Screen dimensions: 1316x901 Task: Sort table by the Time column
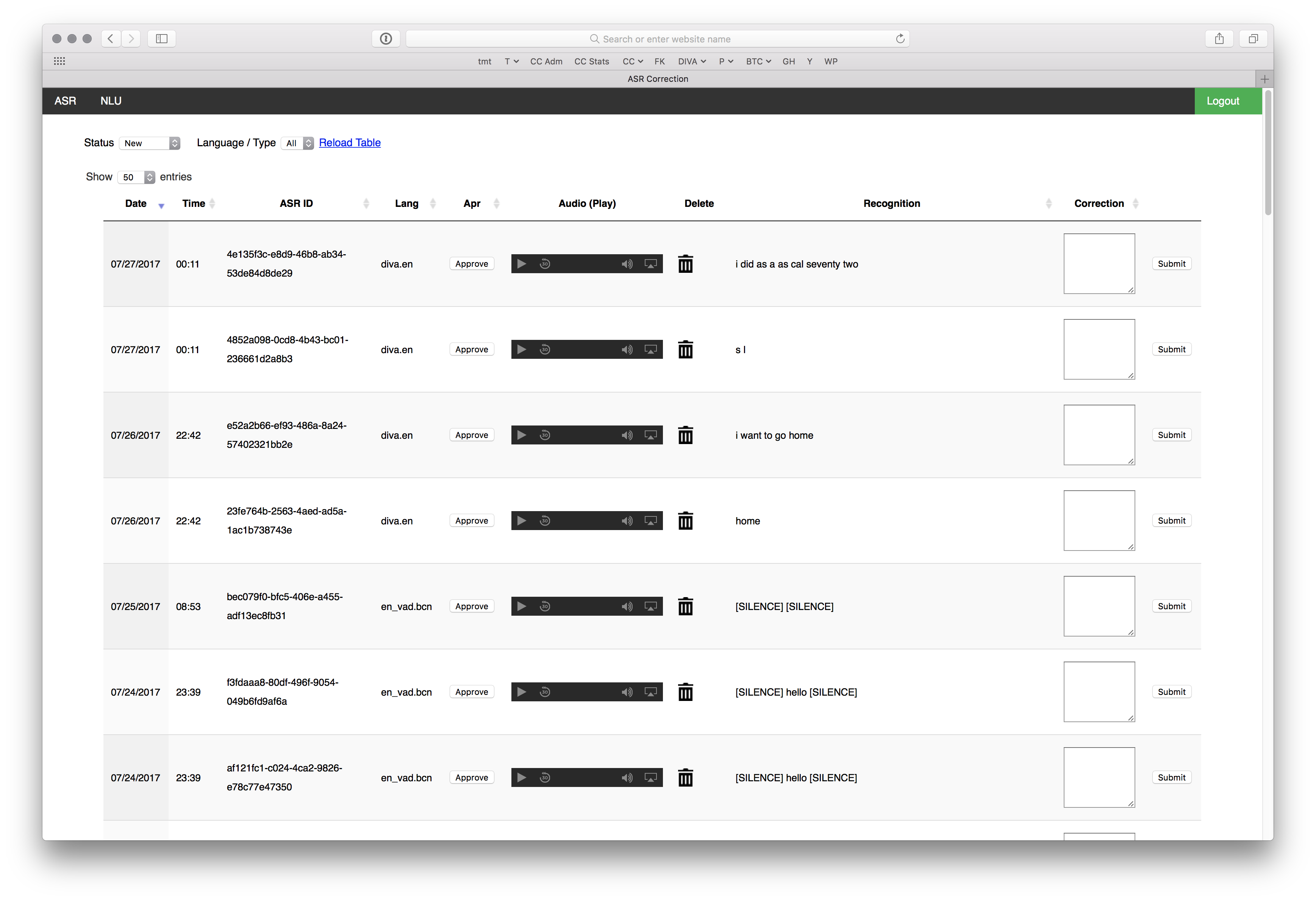194,203
